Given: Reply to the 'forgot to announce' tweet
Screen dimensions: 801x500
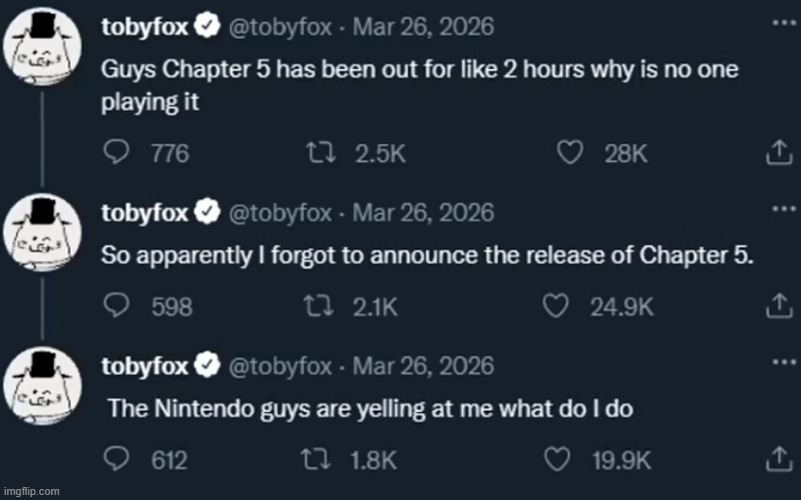Looking at the screenshot, I should tap(118, 307).
